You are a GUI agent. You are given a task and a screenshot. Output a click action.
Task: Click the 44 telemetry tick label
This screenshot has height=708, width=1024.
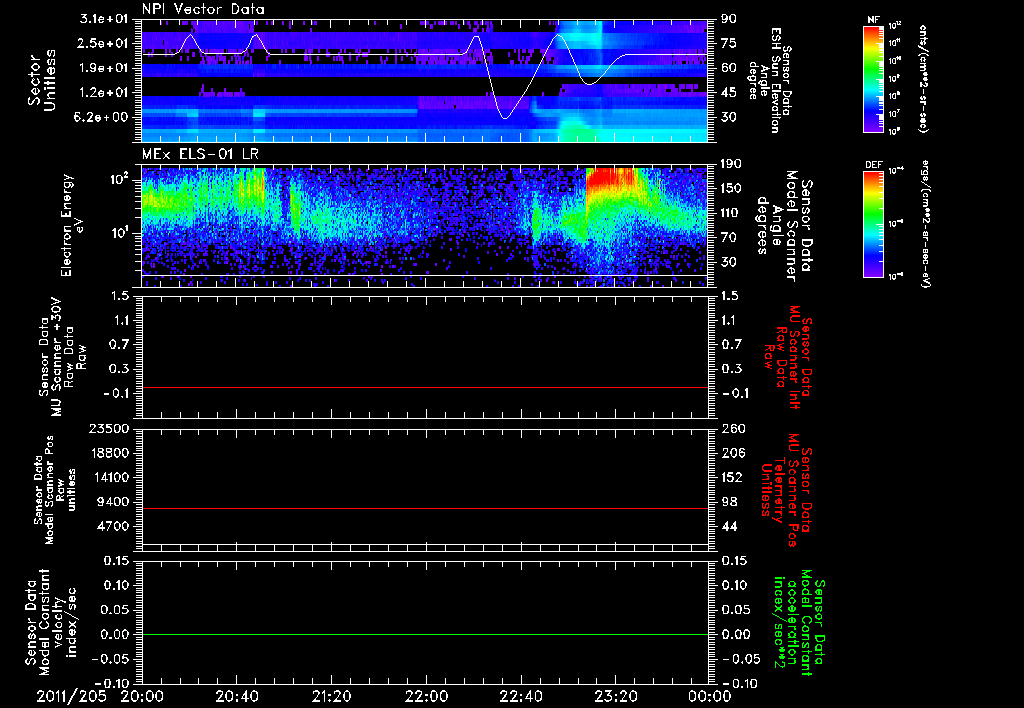point(729,526)
